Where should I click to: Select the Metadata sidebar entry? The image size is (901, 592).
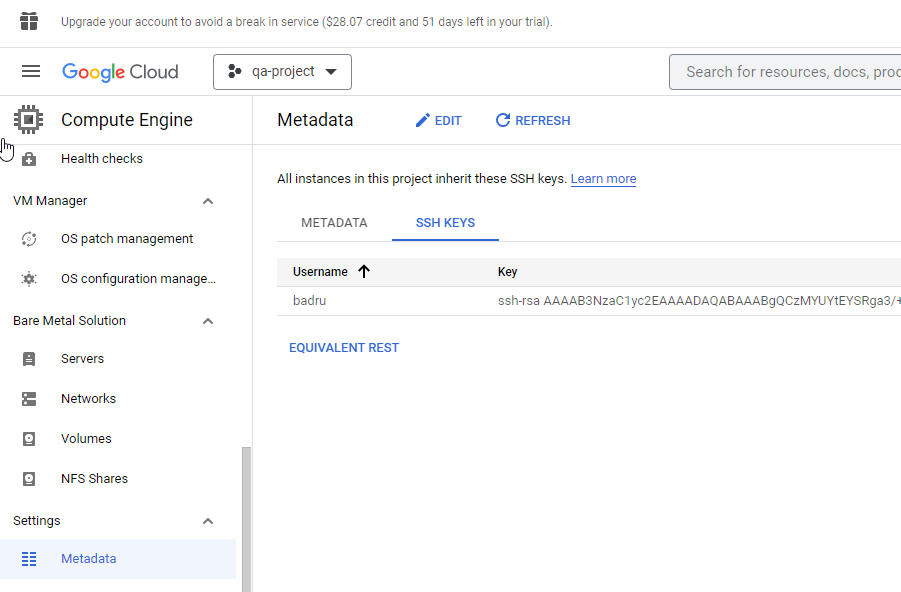point(88,558)
